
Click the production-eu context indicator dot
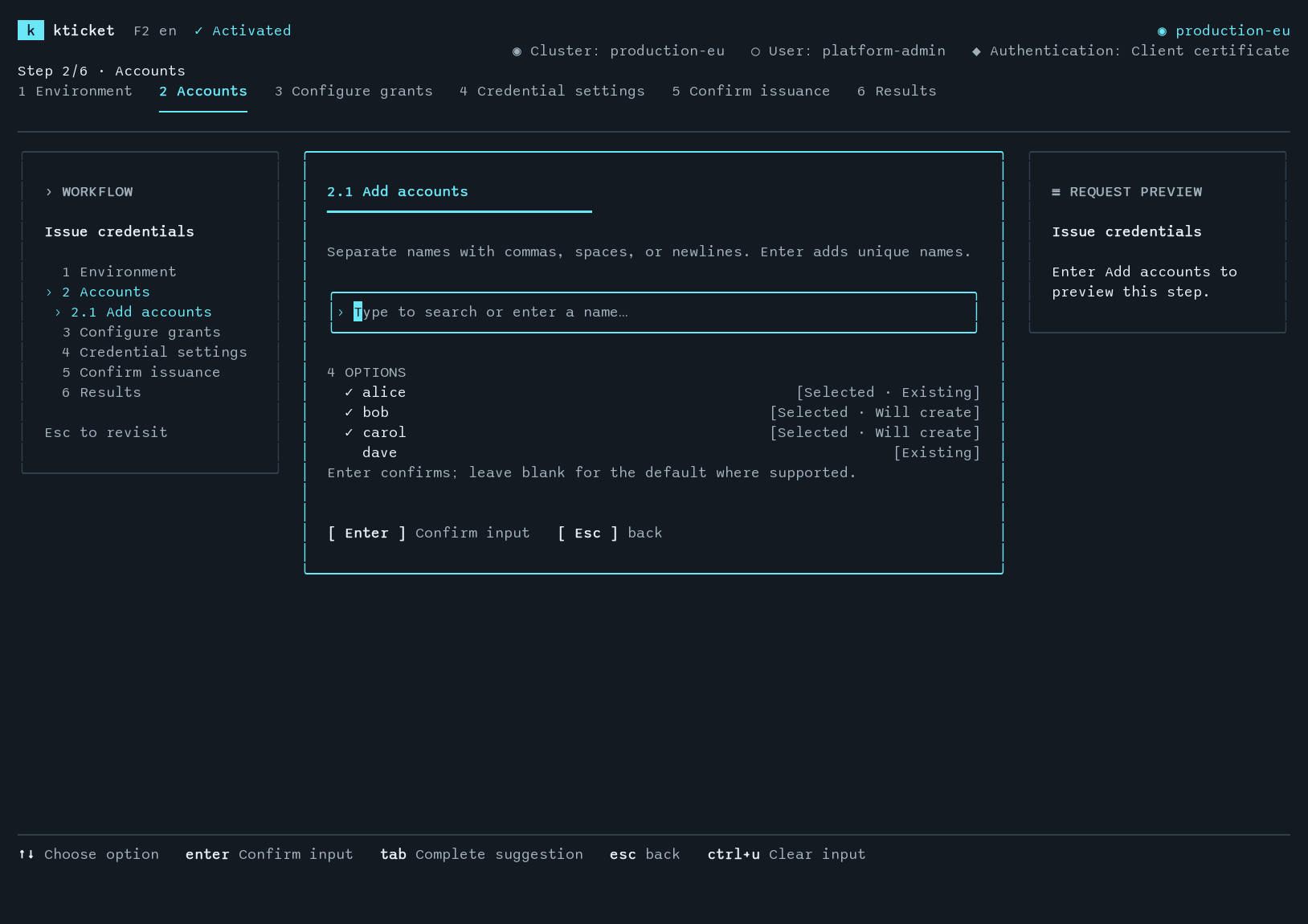(x=1162, y=31)
